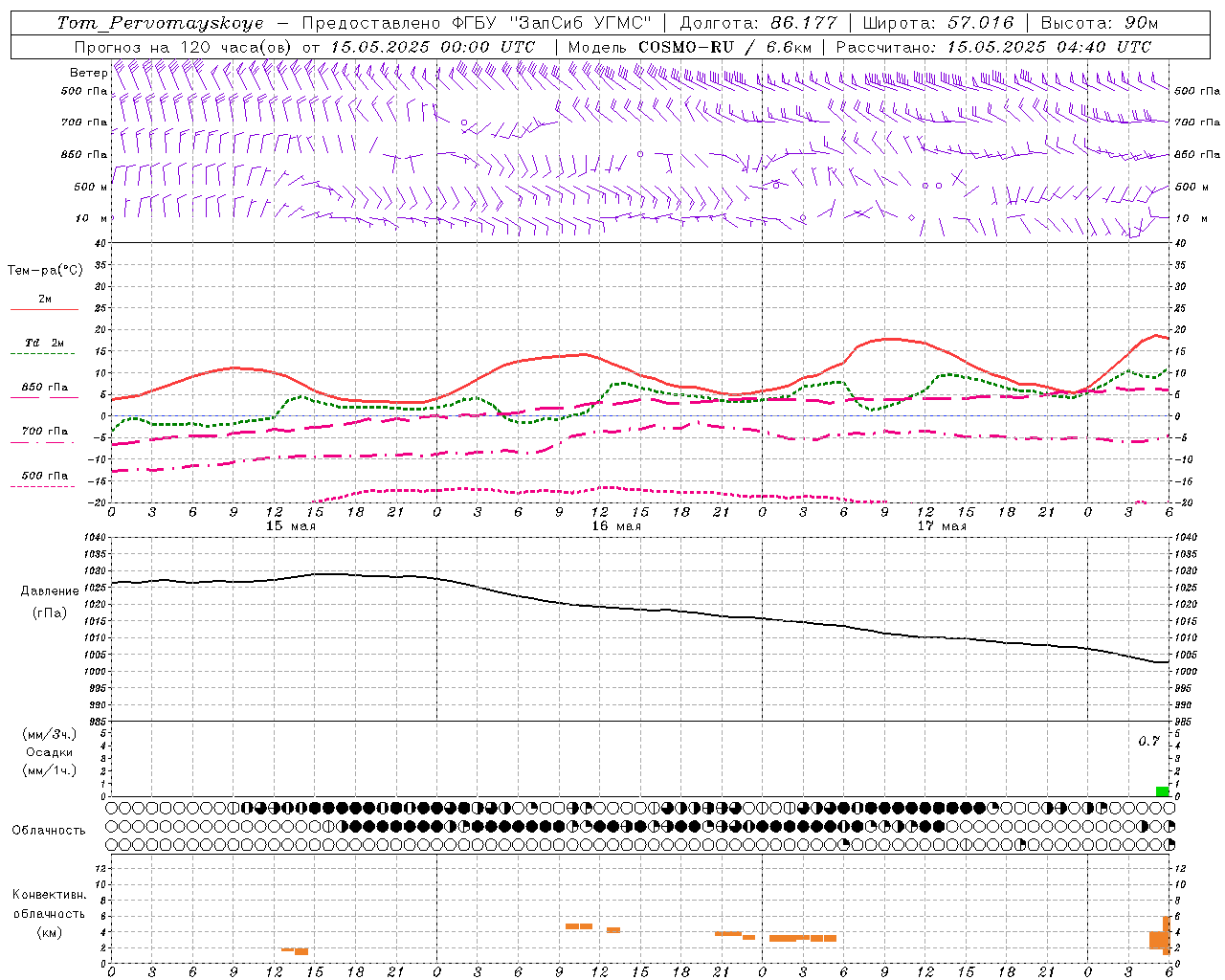Click the station name Tom_Pervomayskoye
The width and height of the screenshot is (1225, 980).
click(x=160, y=23)
